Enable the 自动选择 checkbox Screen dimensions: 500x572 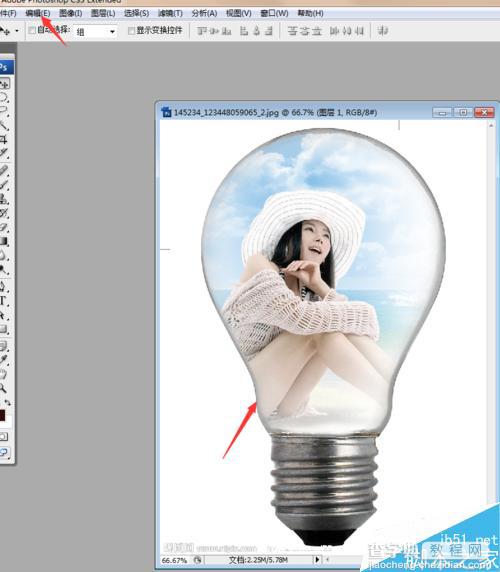pos(32,30)
